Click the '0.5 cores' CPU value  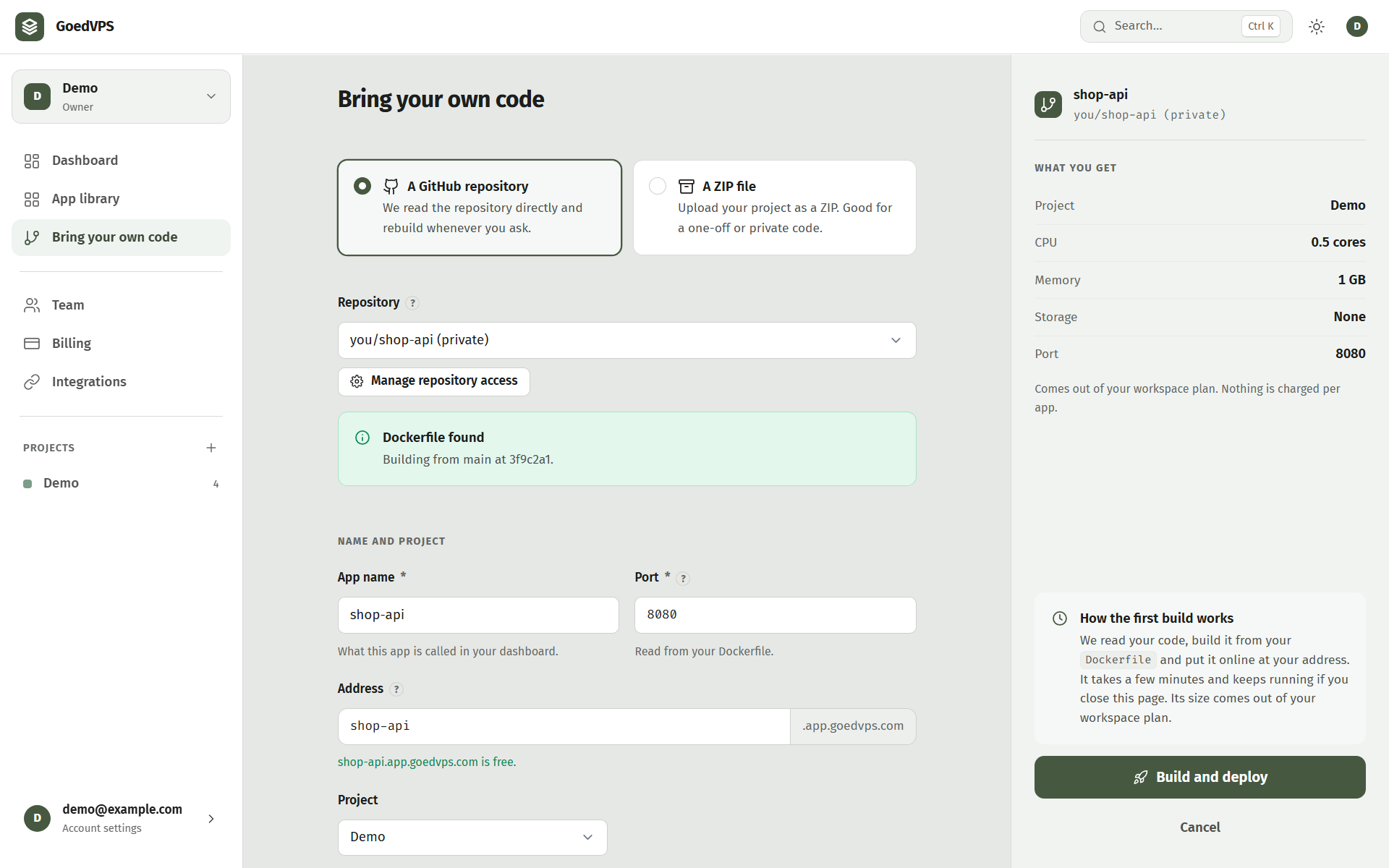1338,242
